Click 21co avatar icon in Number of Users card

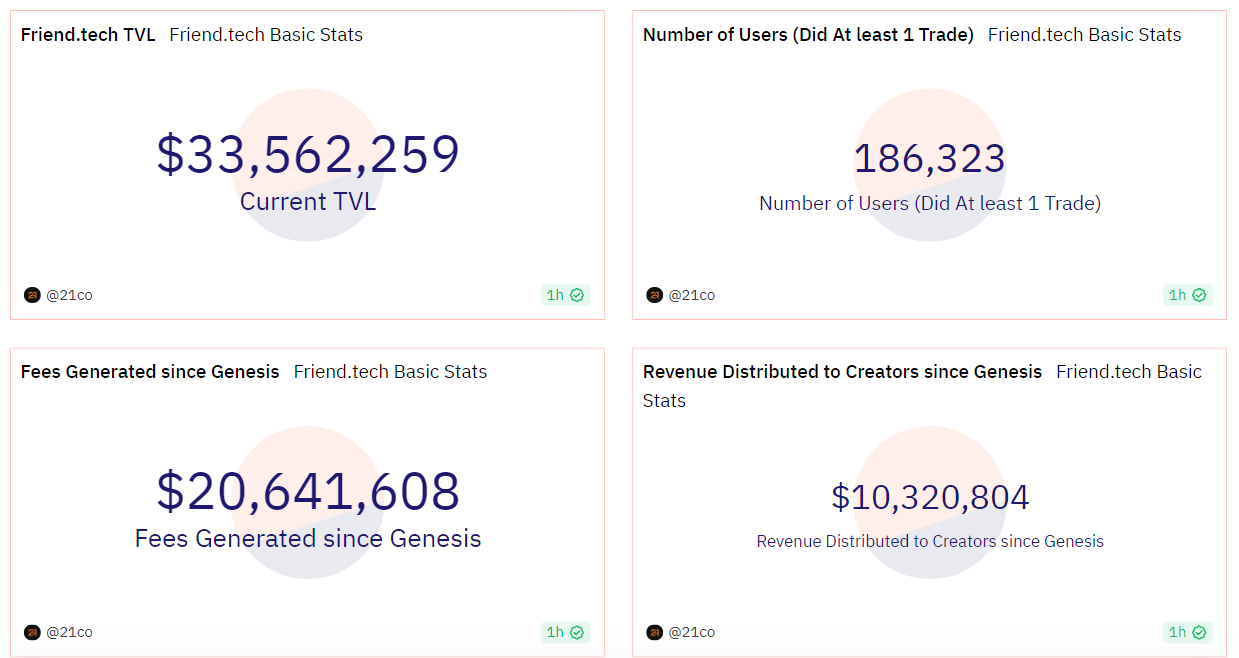[x=654, y=295]
